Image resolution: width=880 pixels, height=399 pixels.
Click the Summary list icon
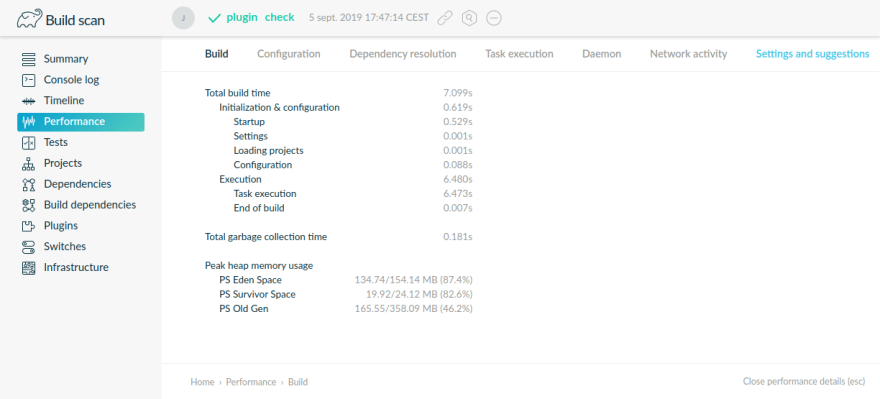point(28,59)
